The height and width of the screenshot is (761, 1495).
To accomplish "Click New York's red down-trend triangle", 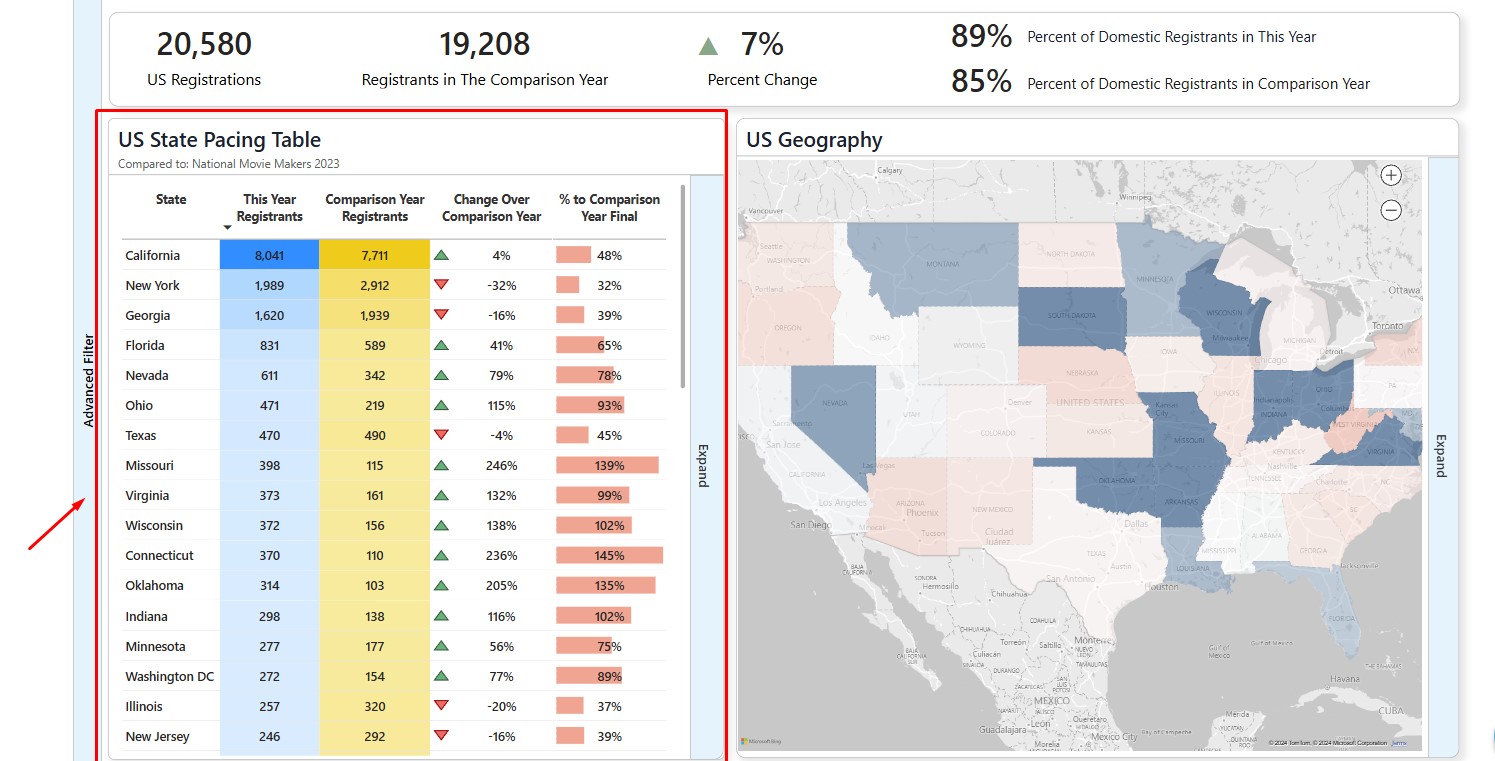I will tap(441, 285).
